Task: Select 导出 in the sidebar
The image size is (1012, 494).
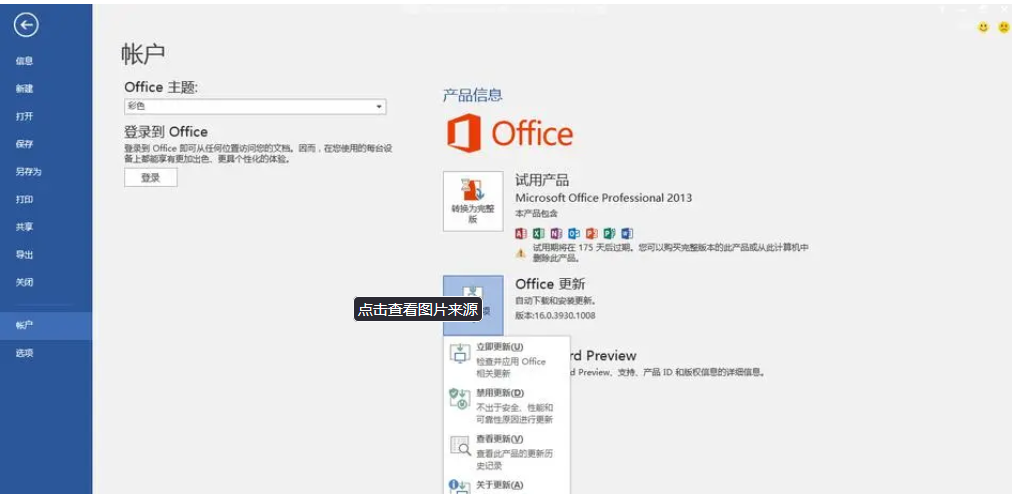Action: (25, 255)
